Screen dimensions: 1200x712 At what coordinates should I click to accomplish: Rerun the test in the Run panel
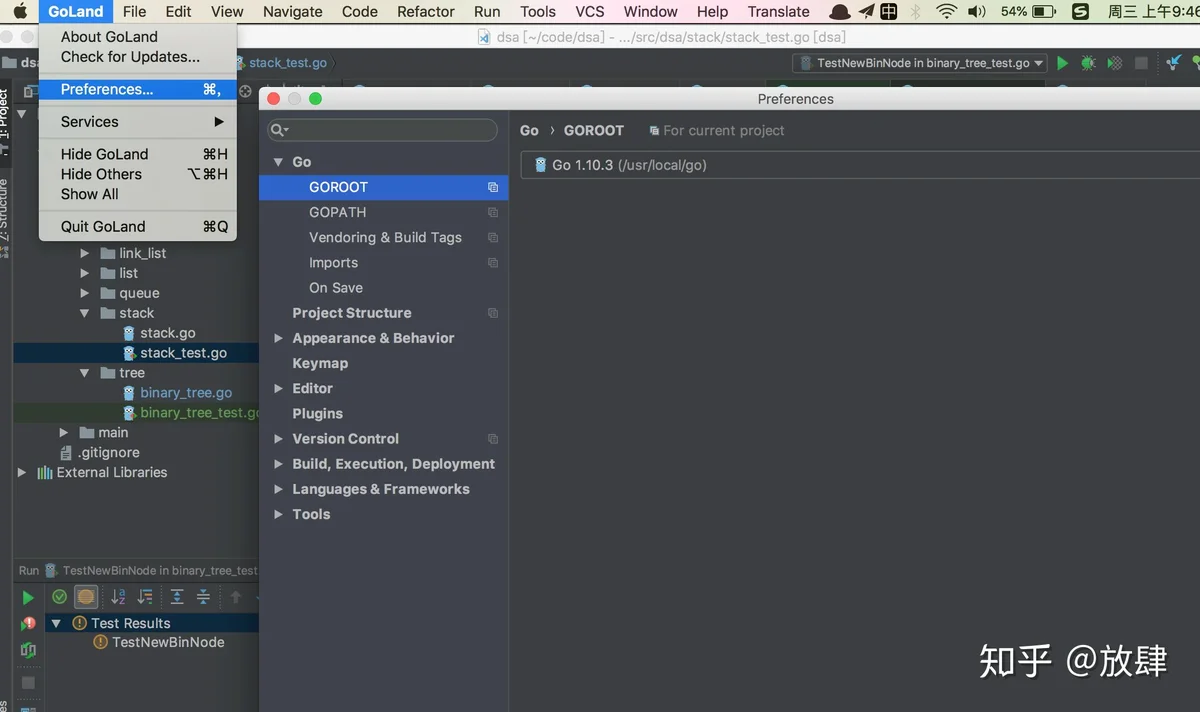click(28, 597)
